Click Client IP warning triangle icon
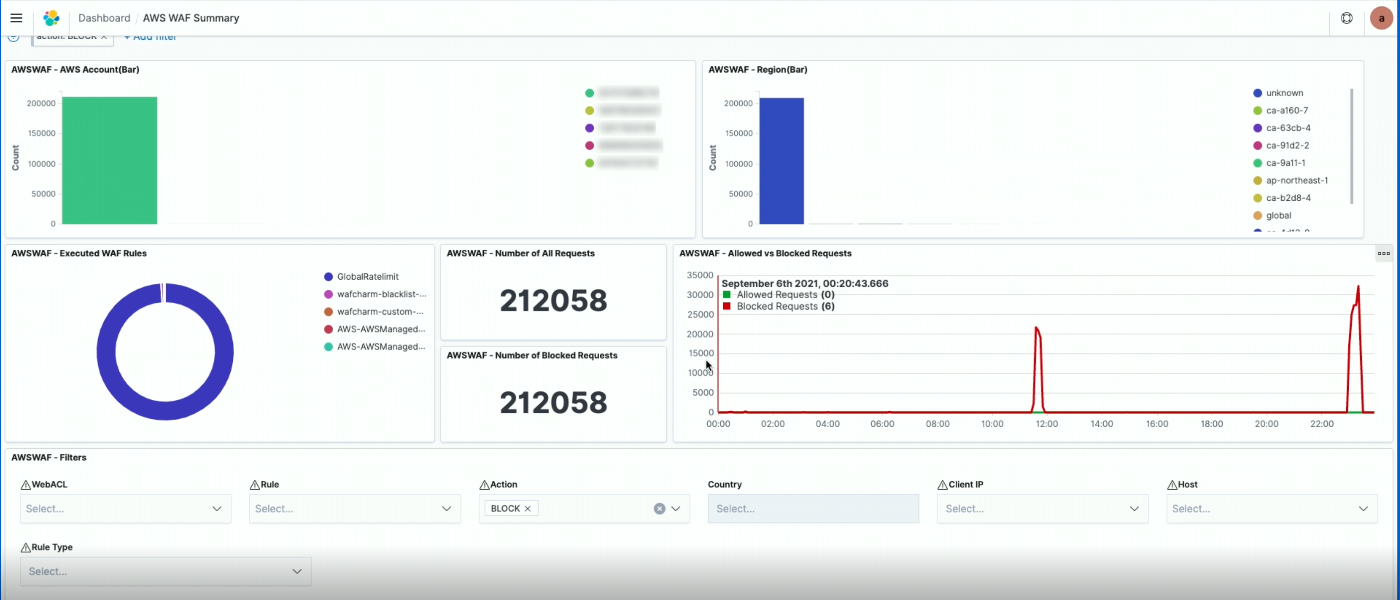The width and height of the screenshot is (1400, 600). point(942,485)
